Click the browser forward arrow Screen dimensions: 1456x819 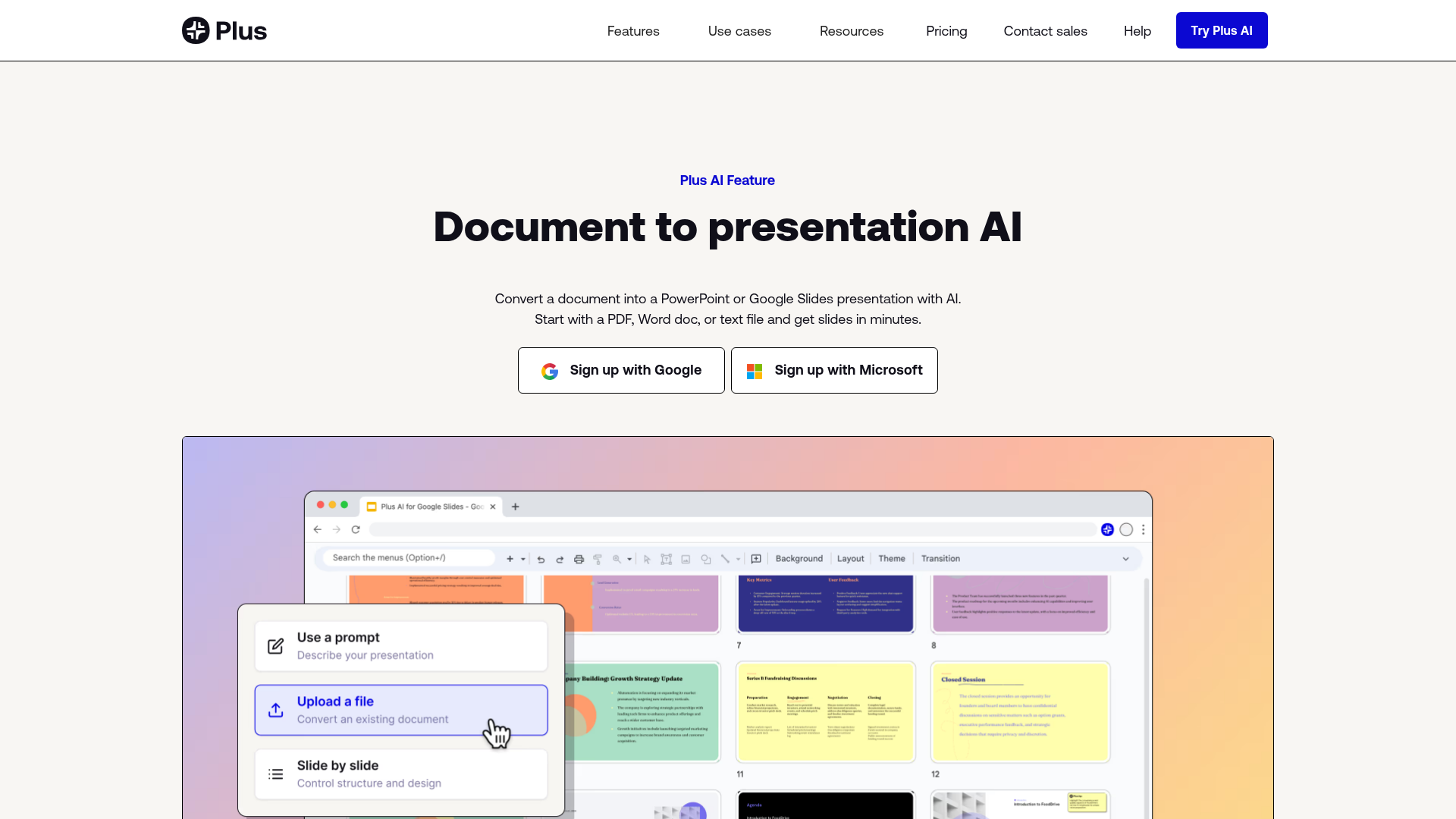click(x=337, y=529)
